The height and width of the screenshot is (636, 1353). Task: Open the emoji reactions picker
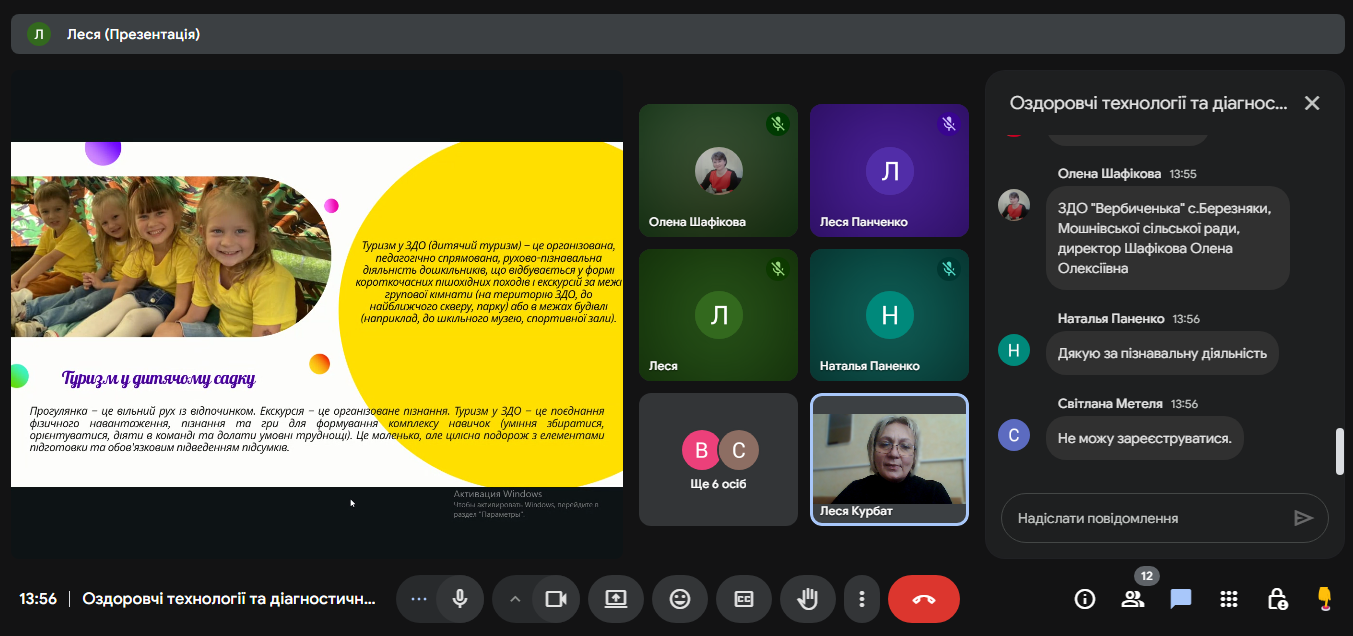pos(679,599)
